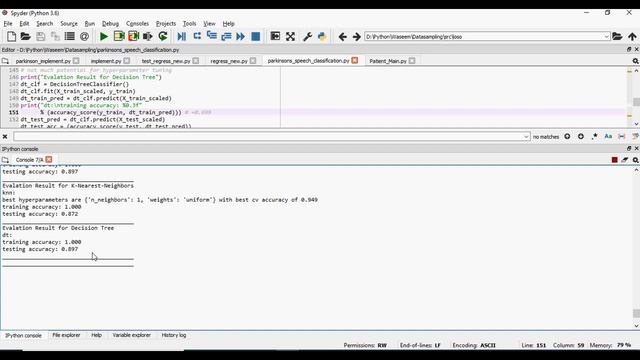Viewport: 640px width, 360px height.
Task: Toggle regular expression search option
Action: point(595,136)
